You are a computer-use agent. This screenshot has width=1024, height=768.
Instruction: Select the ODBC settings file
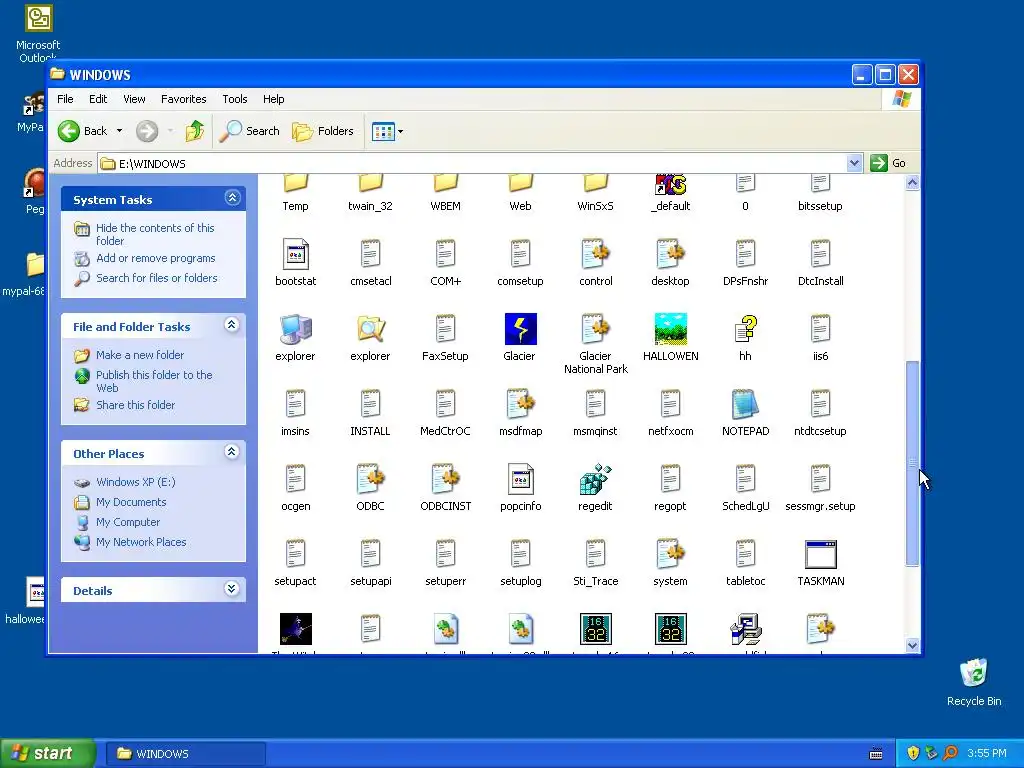click(x=370, y=479)
